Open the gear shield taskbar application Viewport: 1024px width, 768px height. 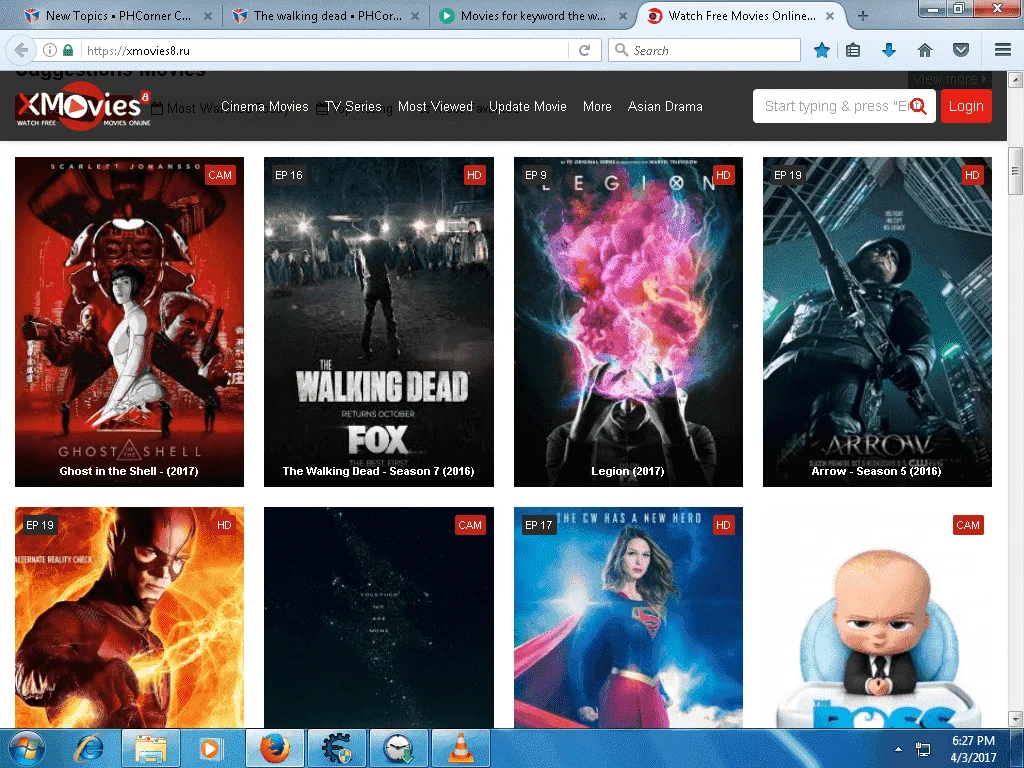point(336,748)
